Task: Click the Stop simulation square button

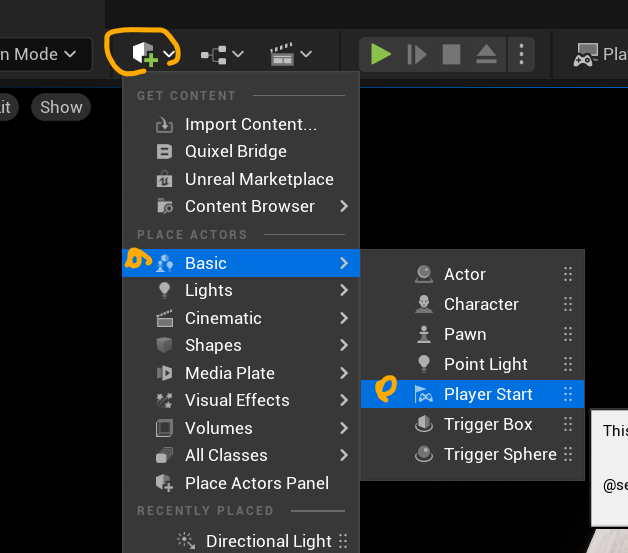Action: click(451, 54)
